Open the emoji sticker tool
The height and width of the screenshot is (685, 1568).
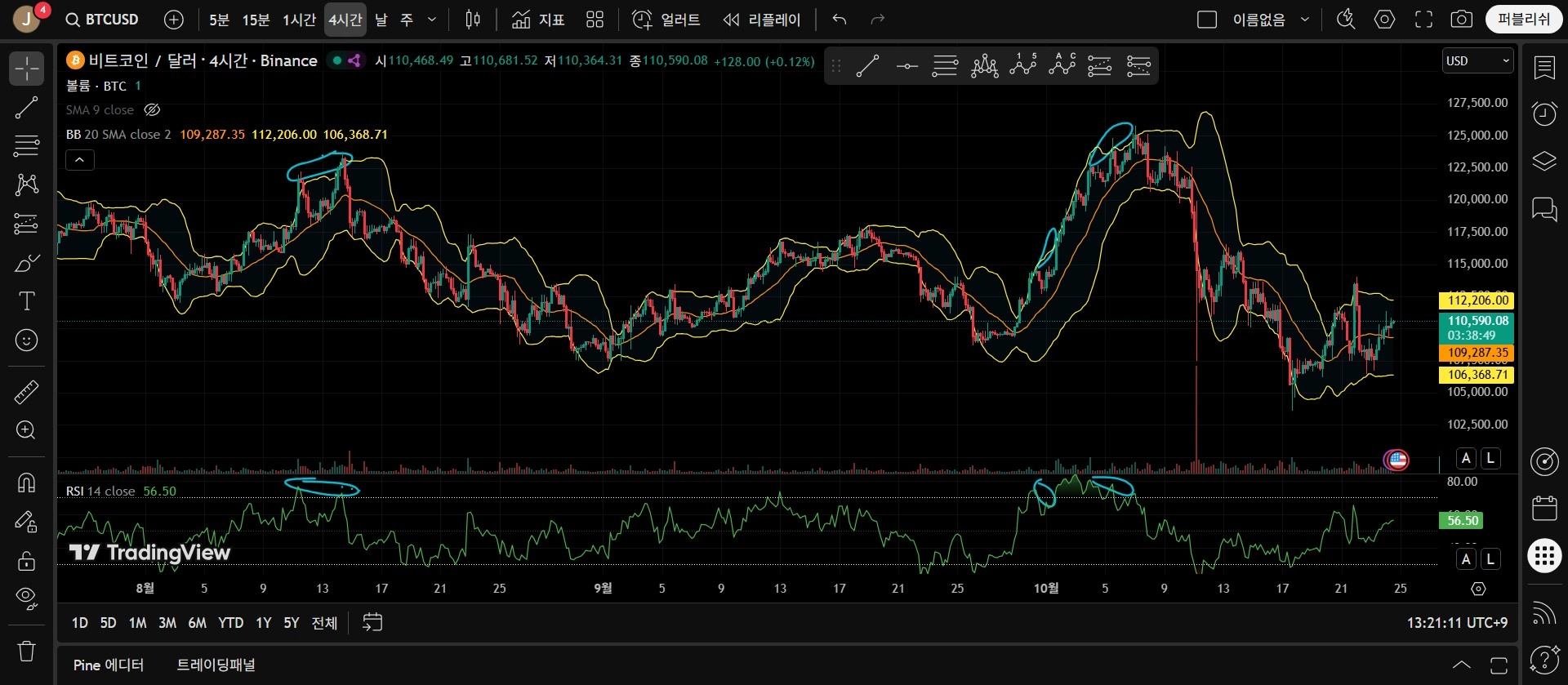[26, 340]
